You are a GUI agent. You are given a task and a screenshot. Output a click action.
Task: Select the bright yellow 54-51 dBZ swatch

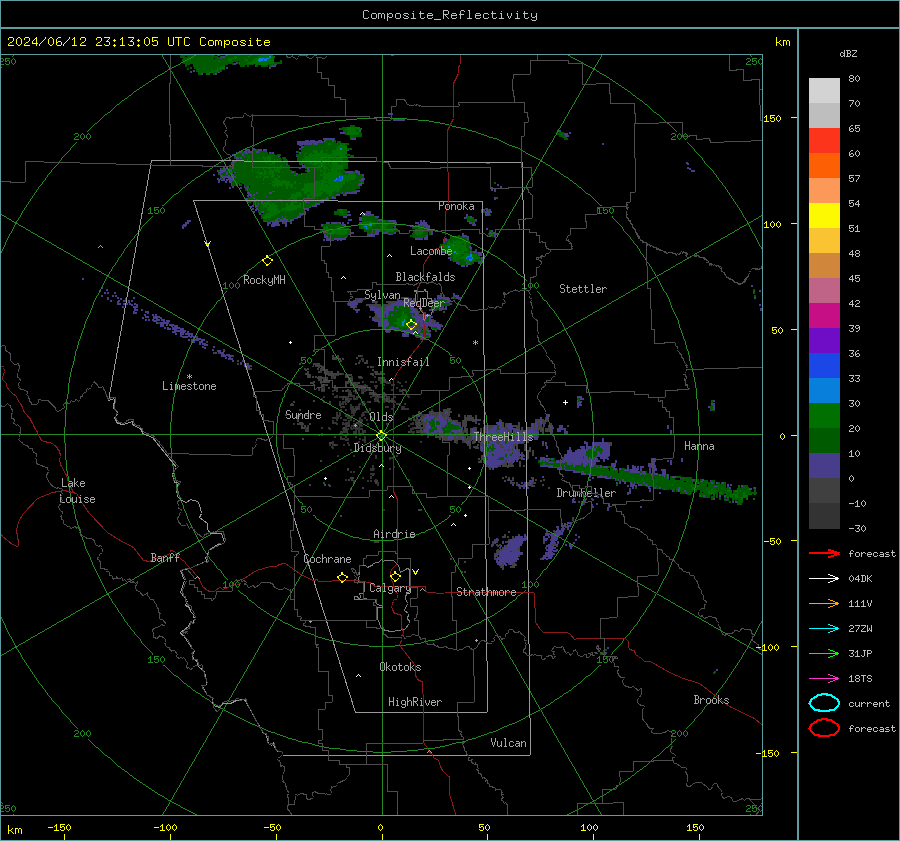824,216
